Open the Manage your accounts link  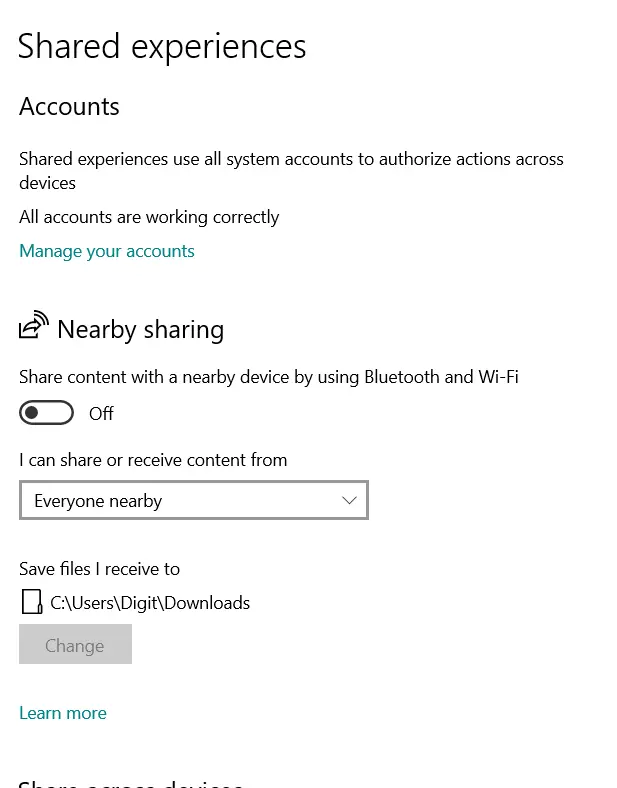pyautogui.click(x=107, y=251)
